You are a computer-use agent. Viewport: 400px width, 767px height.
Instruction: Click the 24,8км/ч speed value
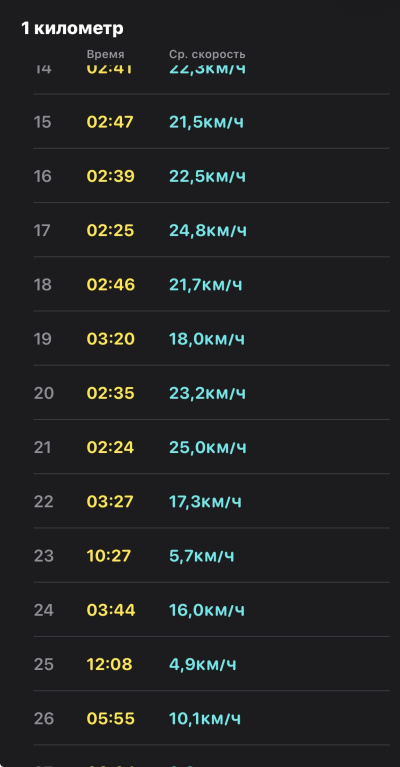[x=208, y=230]
